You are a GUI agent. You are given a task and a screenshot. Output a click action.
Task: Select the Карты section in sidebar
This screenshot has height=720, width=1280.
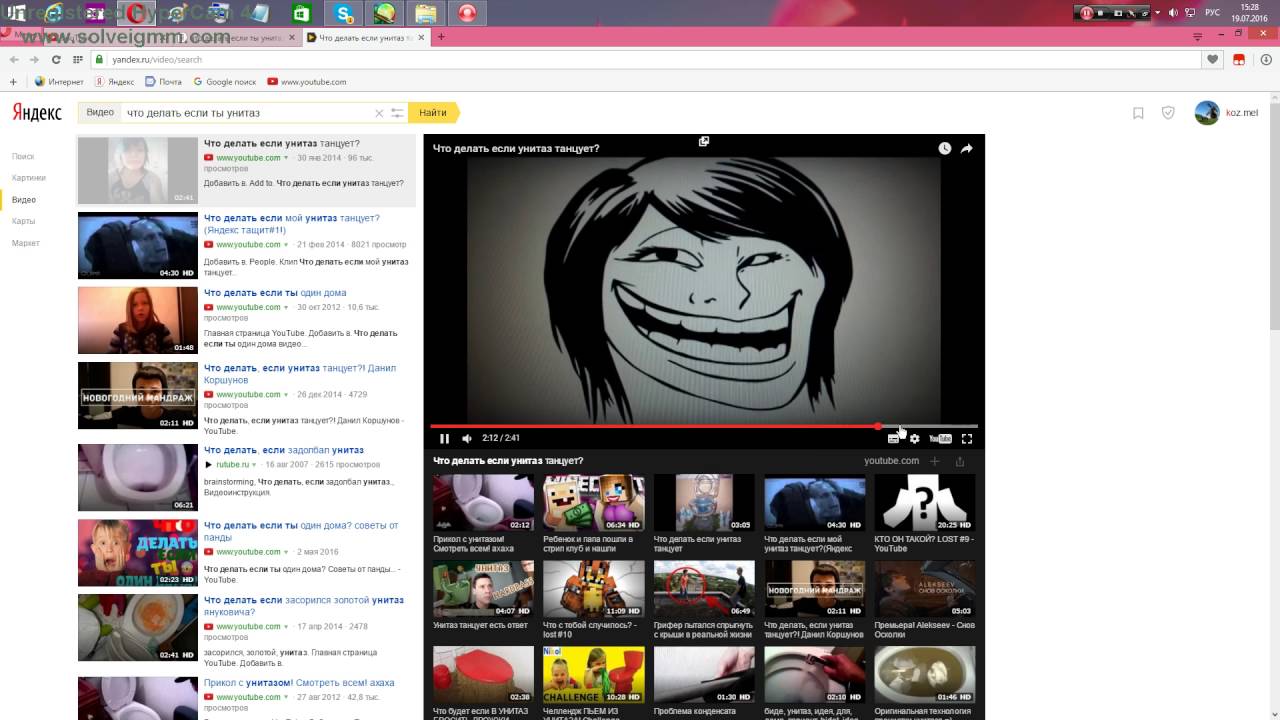pos(24,221)
